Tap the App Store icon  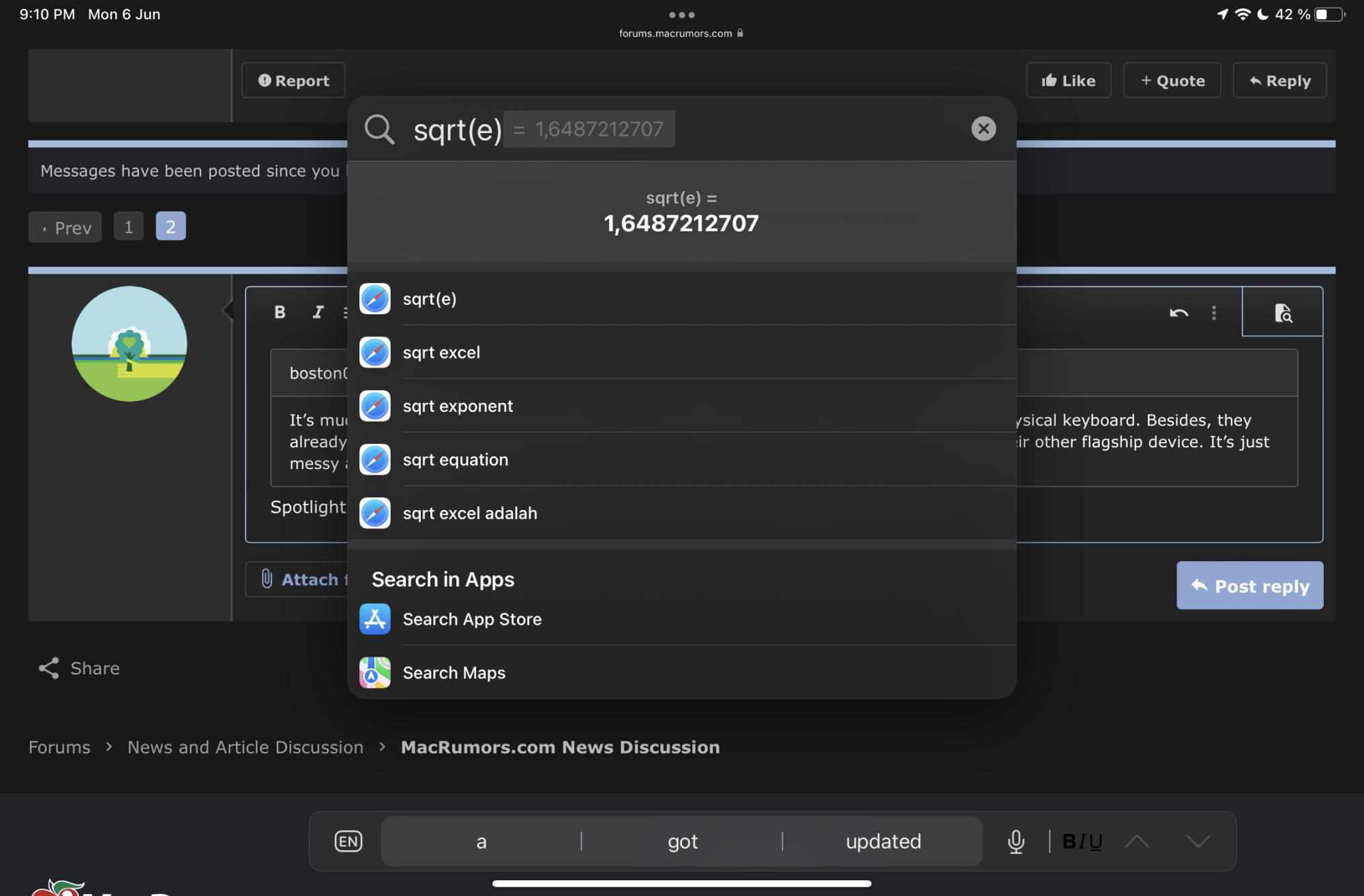coord(375,619)
